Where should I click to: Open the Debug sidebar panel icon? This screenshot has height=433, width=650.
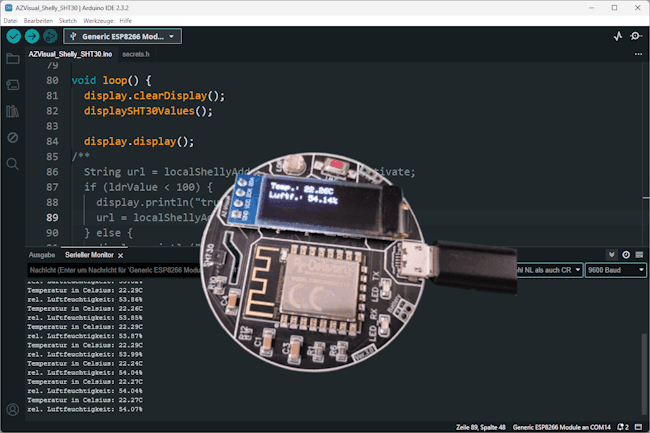[13, 137]
